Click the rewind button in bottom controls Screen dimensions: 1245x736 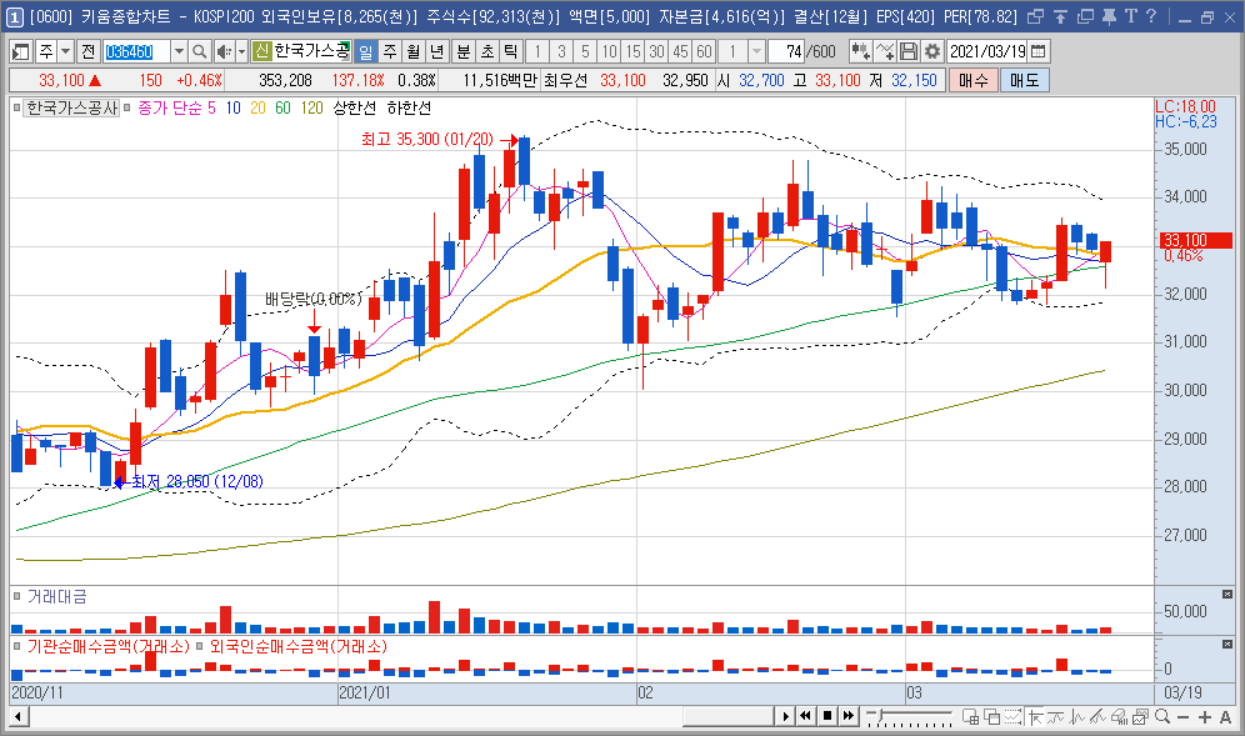click(x=805, y=716)
